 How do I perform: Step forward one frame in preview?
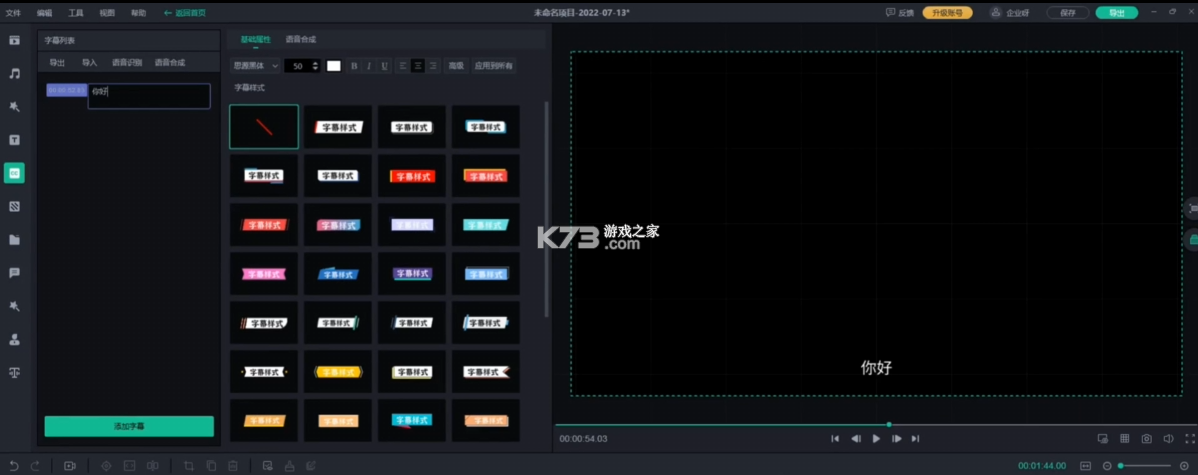click(897, 438)
